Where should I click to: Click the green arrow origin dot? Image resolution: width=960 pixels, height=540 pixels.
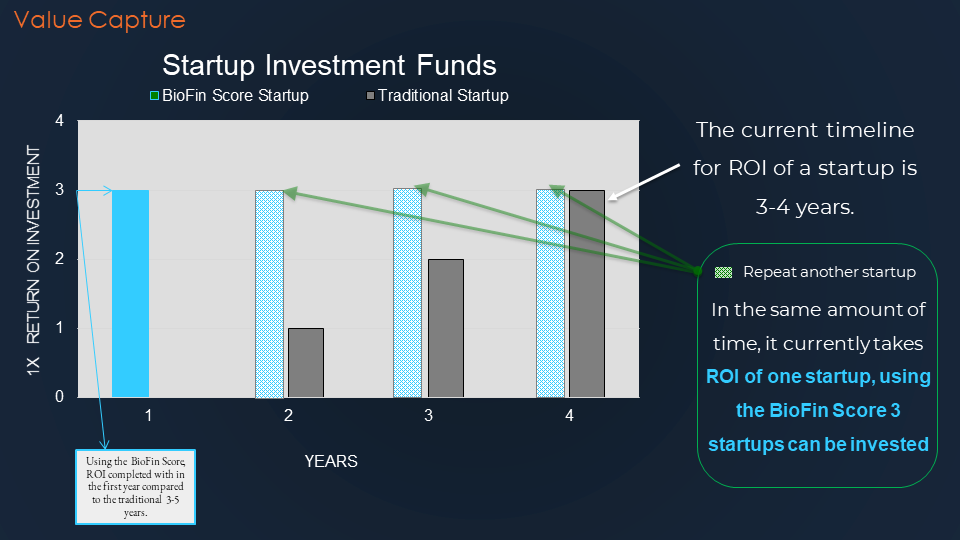point(697,271)
